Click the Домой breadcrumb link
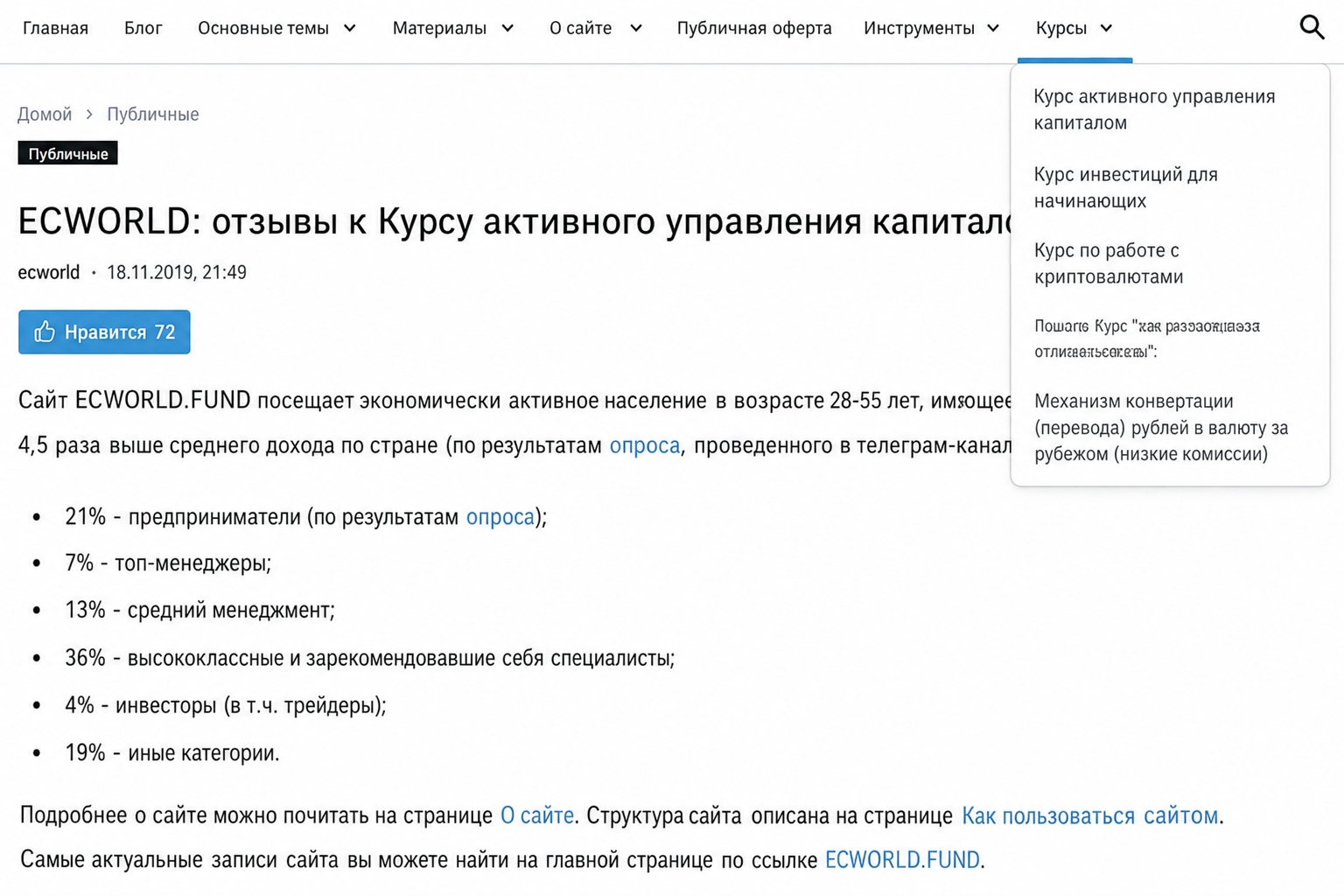This screenshot has width=1344, height=896. [45, 114]
